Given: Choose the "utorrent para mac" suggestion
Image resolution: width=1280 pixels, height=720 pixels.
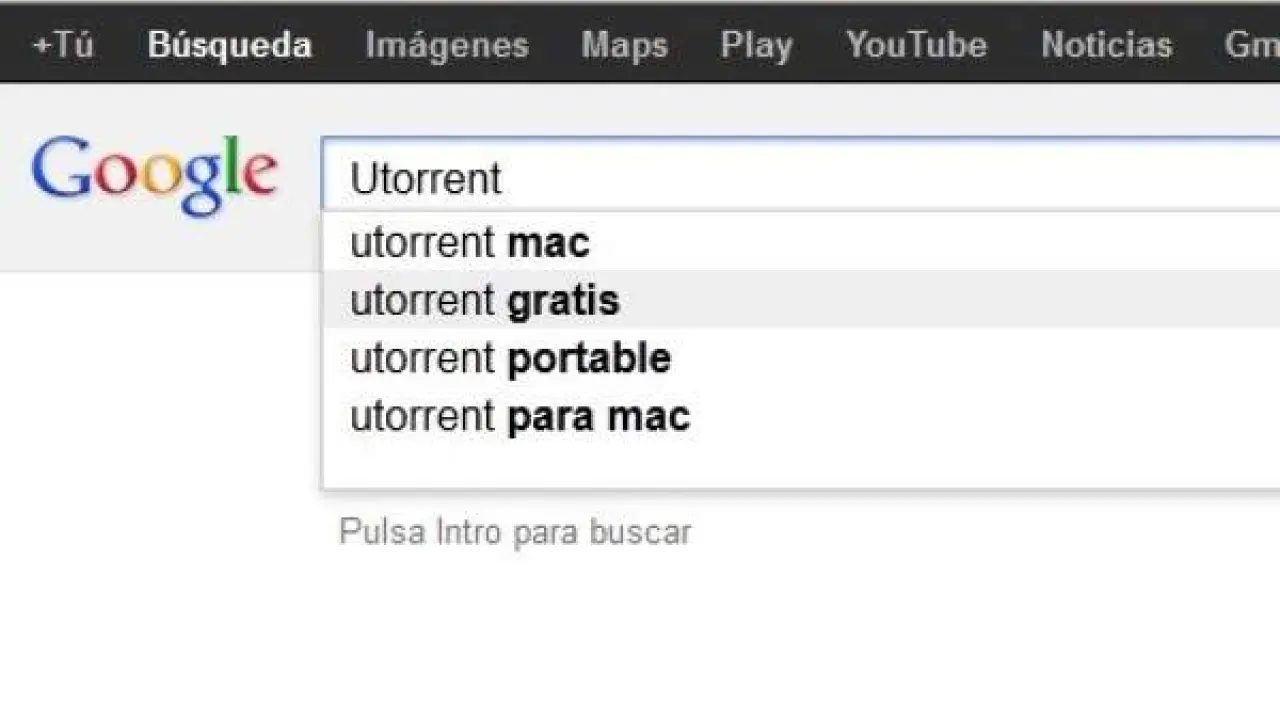Looking at the screenshot, I should coord(520,416).
